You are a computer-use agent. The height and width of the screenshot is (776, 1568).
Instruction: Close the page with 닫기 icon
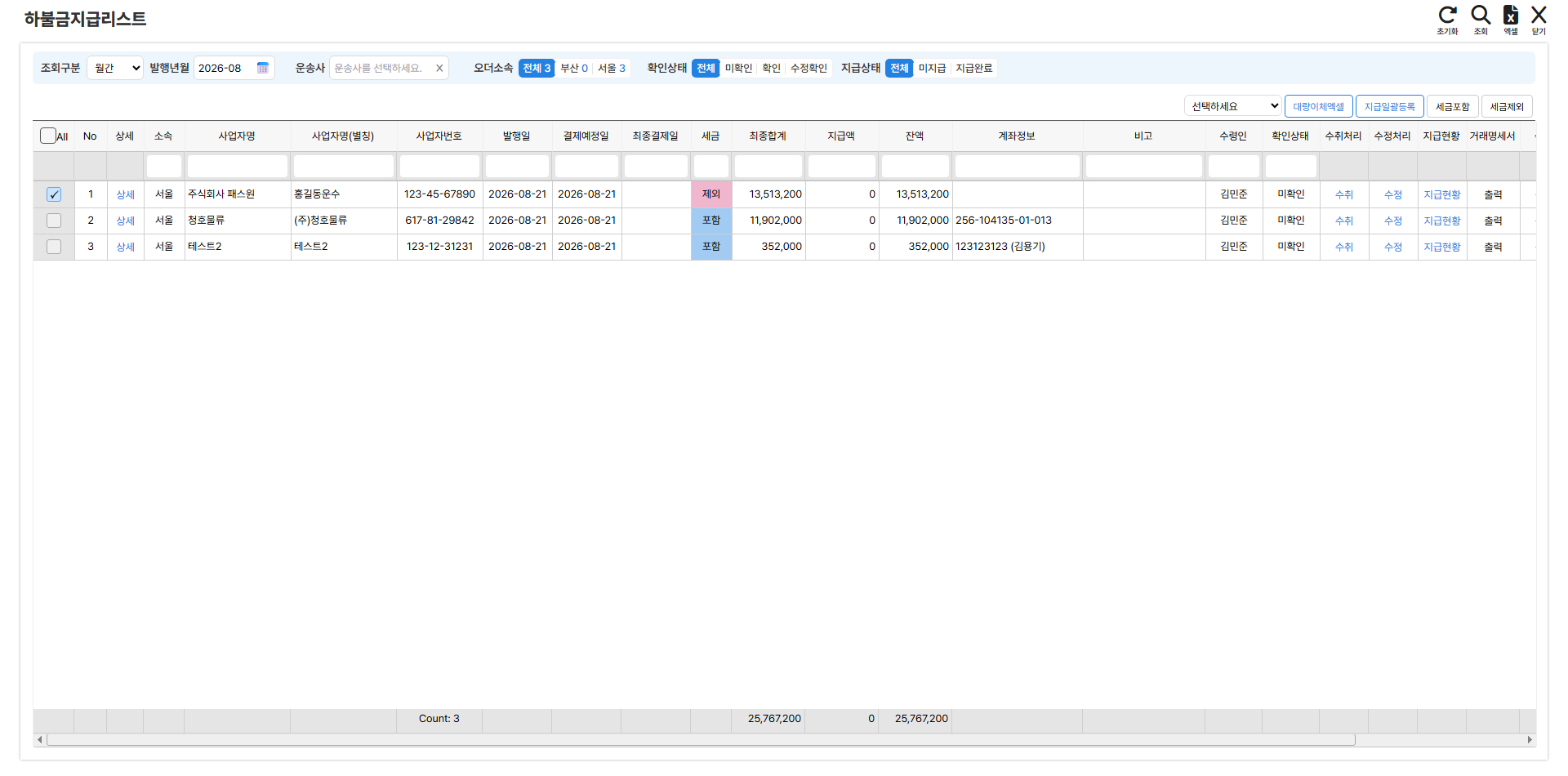(x=1539, y=20)
